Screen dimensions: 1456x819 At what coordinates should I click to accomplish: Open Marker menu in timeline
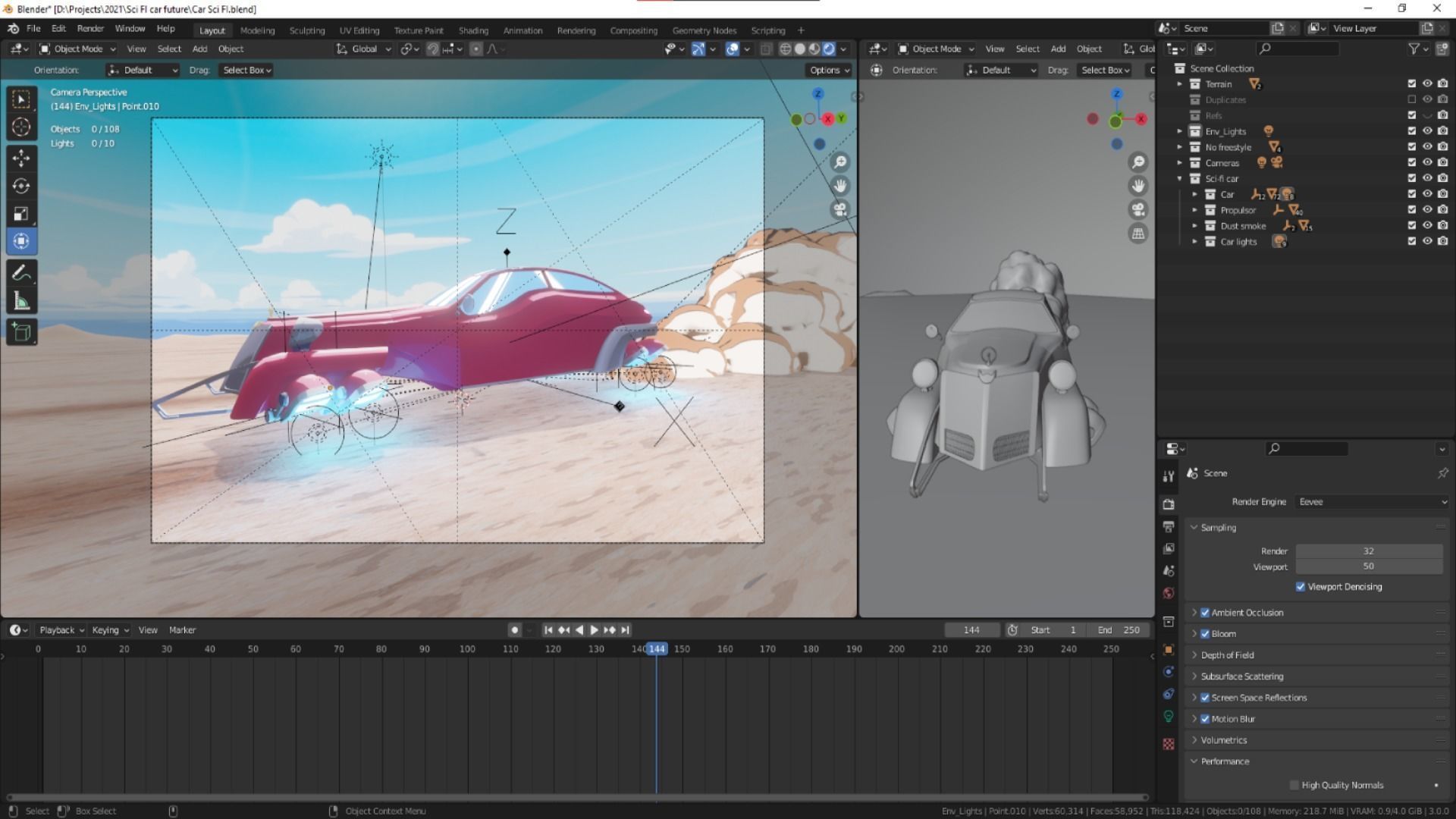tap(182, 630)
